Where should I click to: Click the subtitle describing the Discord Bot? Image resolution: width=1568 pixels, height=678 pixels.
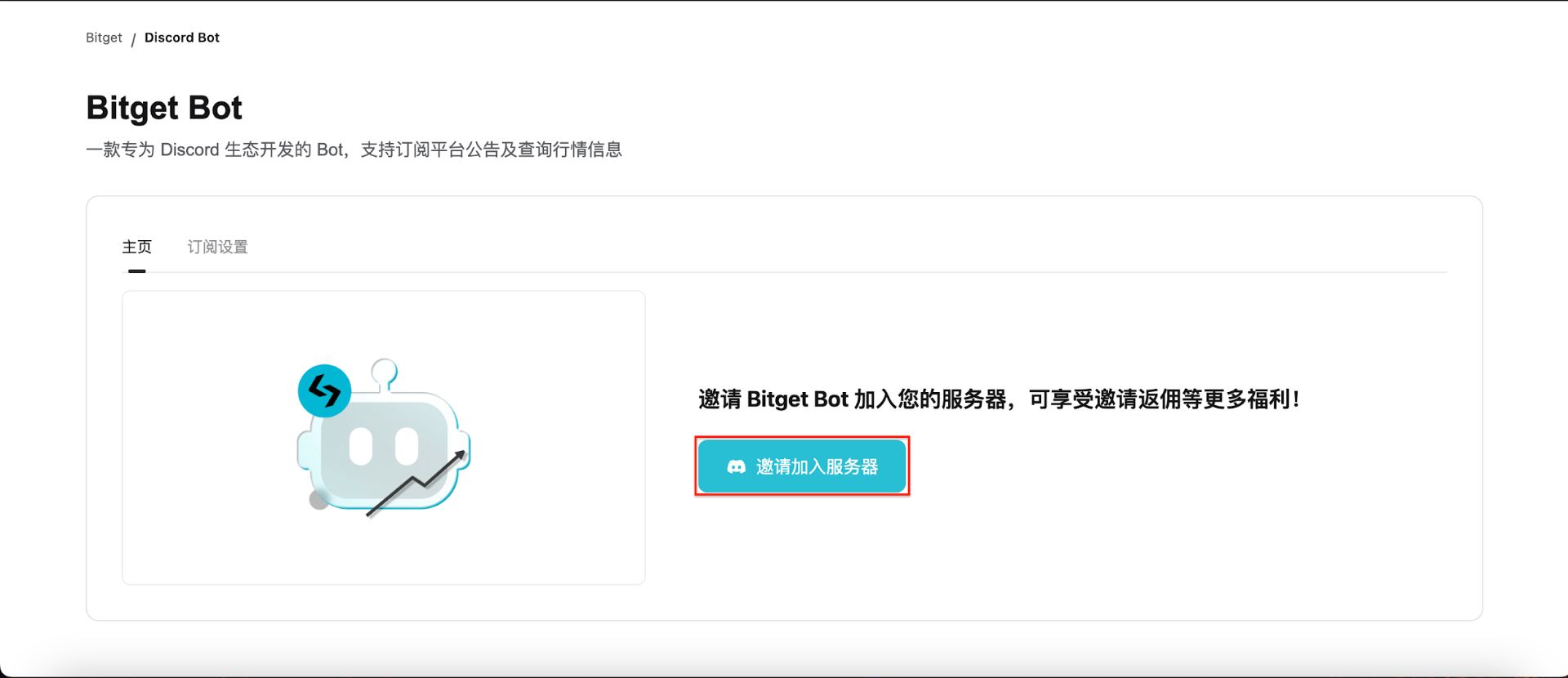tap(354, 149)
